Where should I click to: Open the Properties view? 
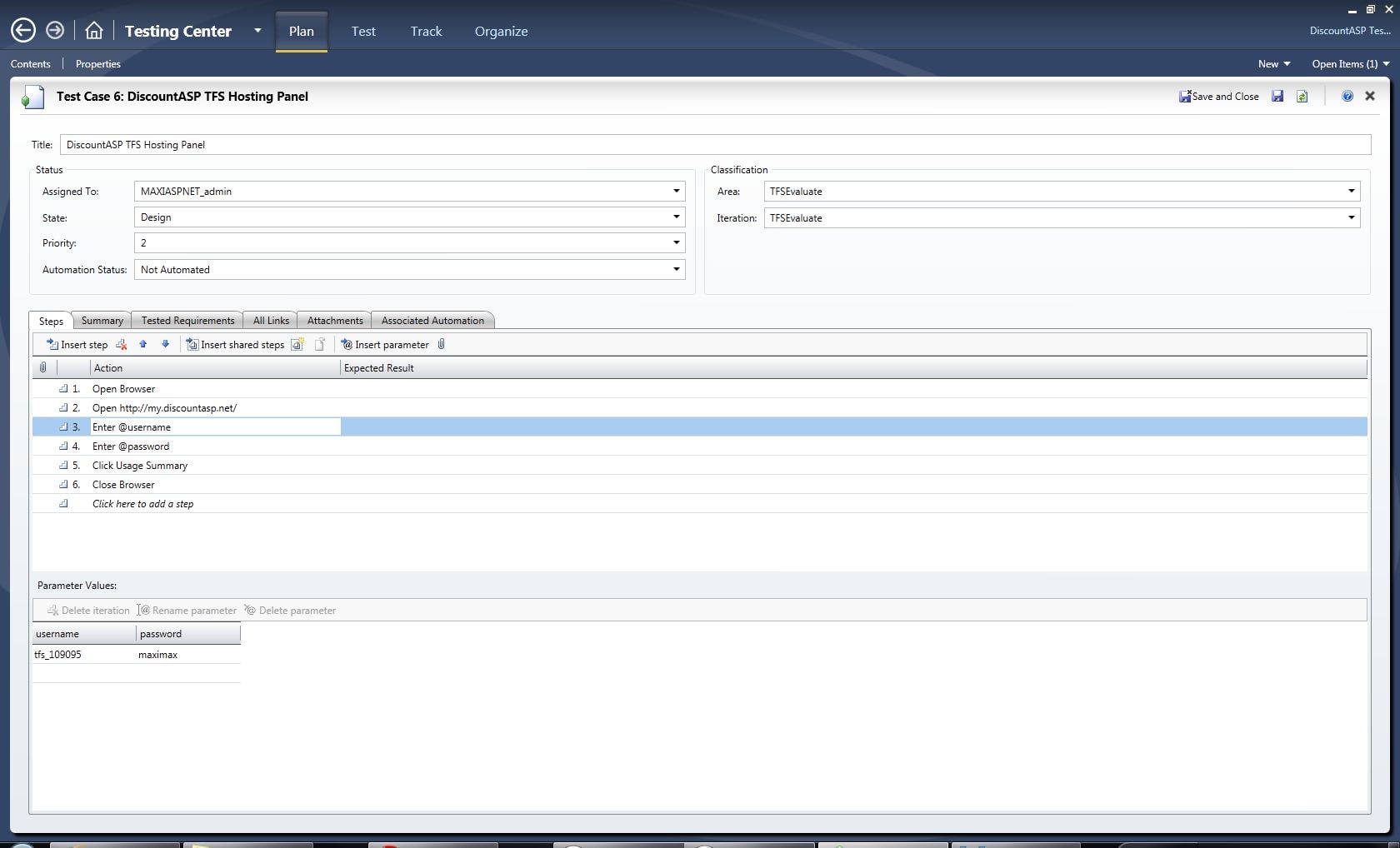coord(98,64)
